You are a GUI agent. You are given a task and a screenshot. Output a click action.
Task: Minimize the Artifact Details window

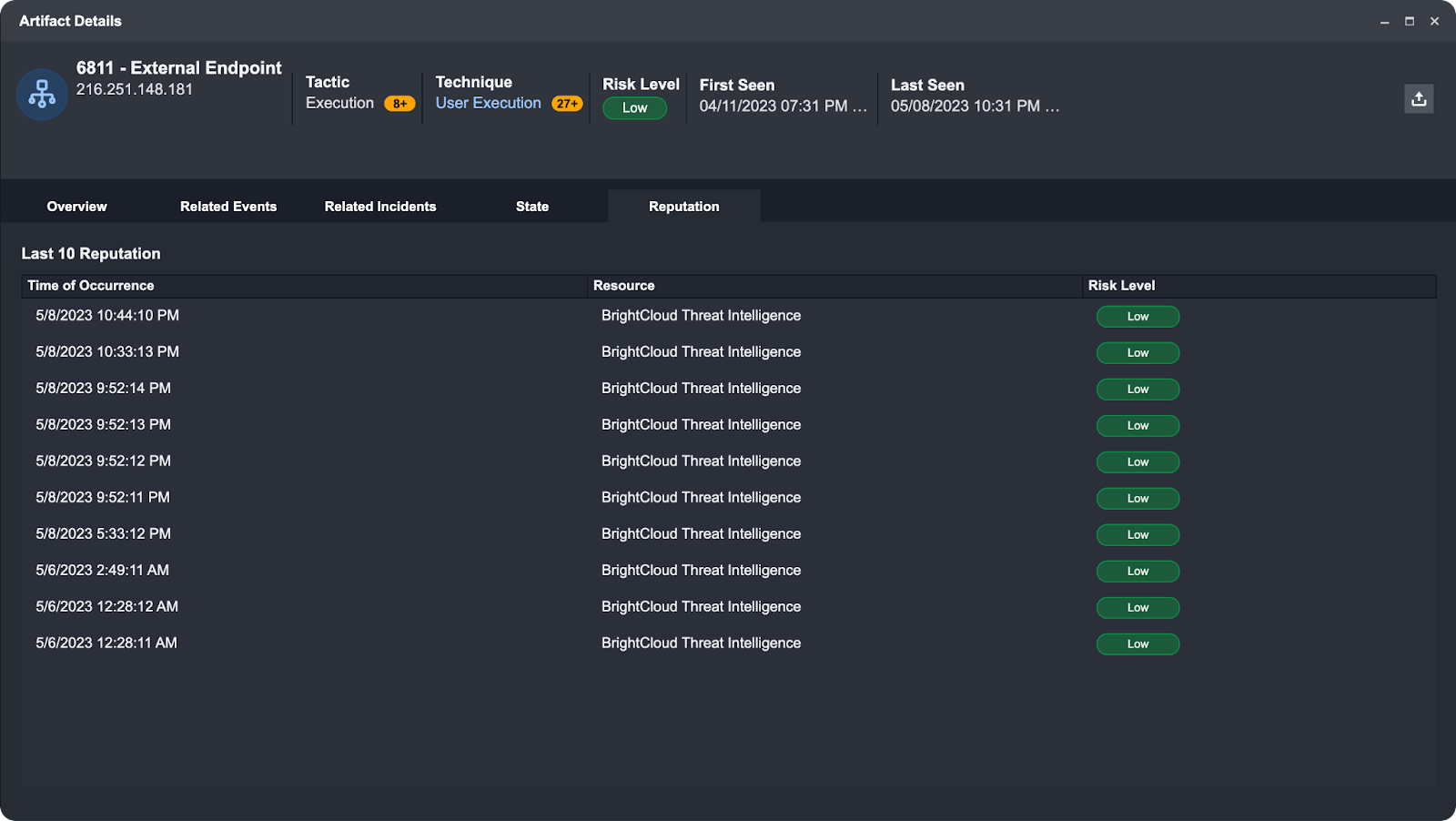point(1384,21)
